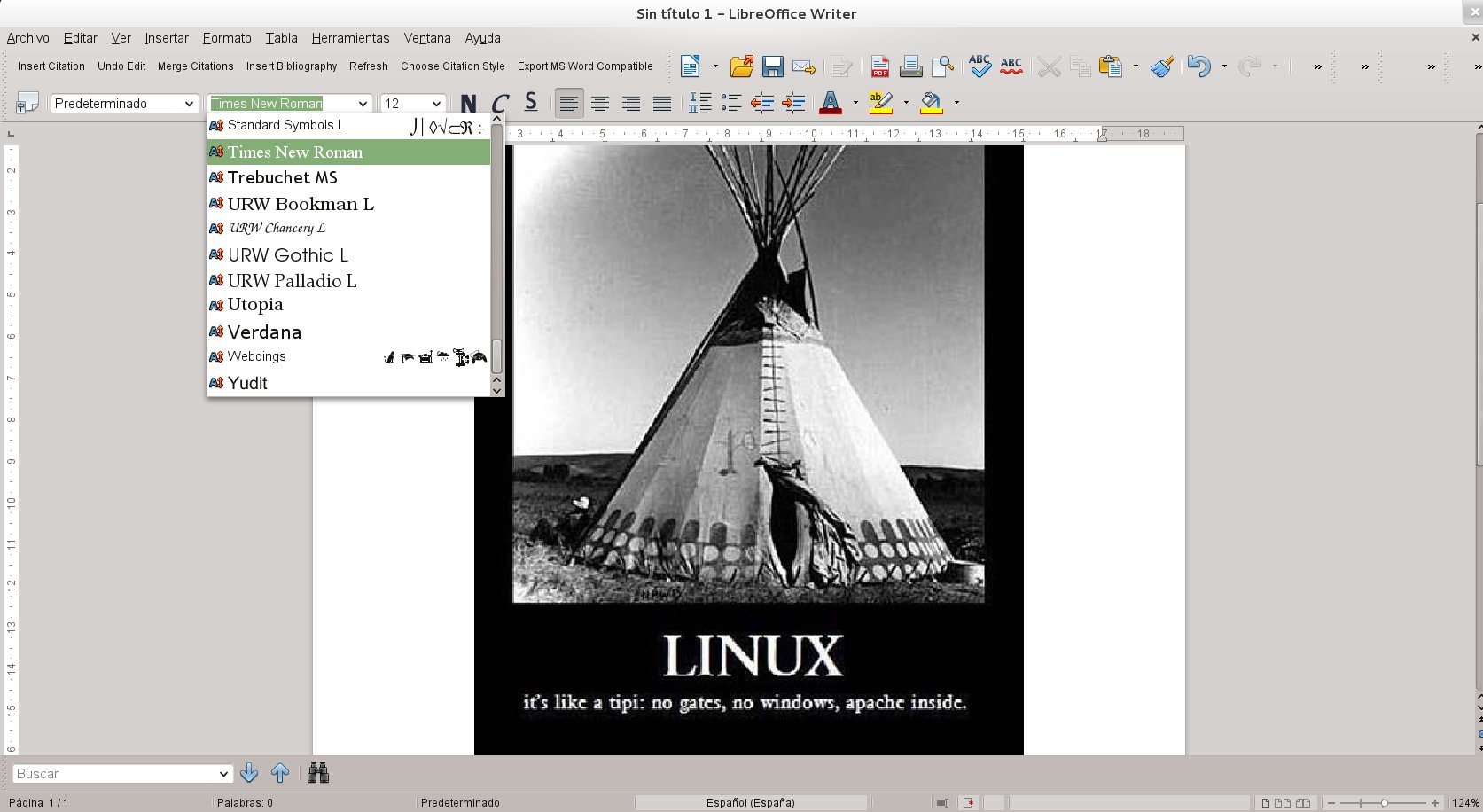Send document by email via envelope icon
This screenshot has height=812, width=1483.
click(x=804, y=66)
